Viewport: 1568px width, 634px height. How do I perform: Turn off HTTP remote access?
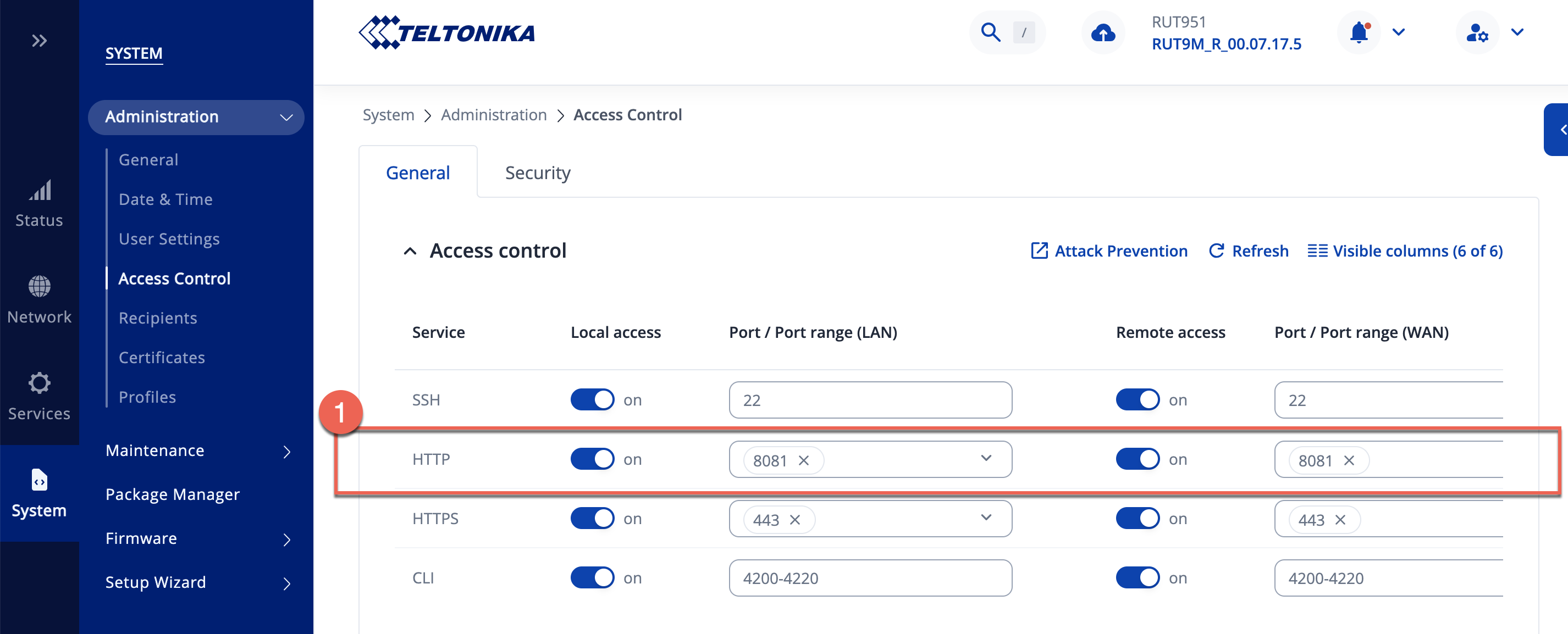coord(1137,459)
